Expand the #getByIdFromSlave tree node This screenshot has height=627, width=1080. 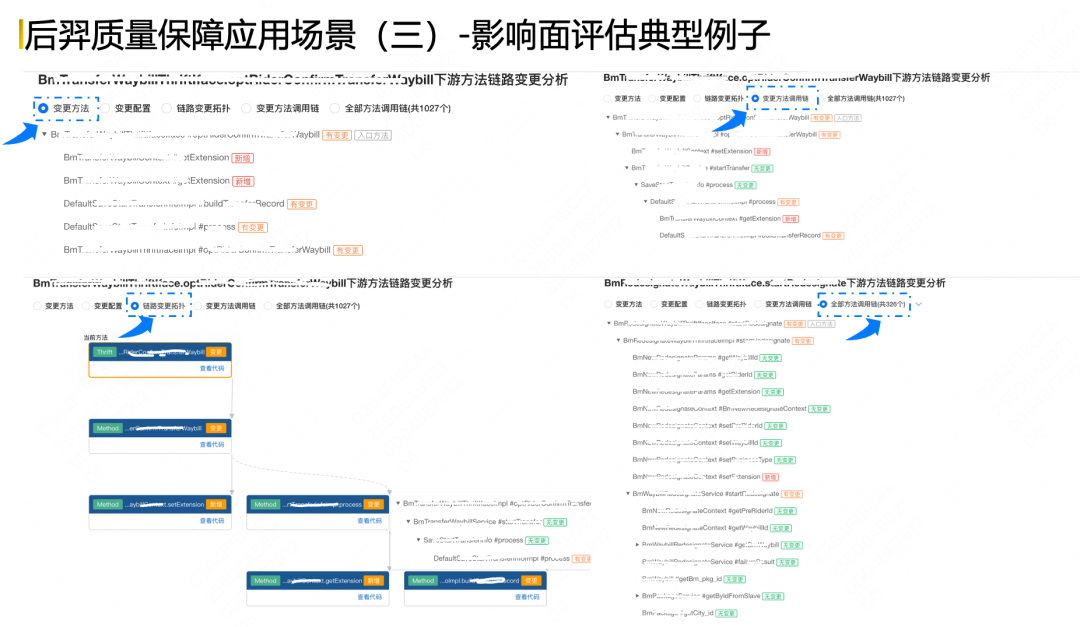pyautogui.click(x=637, y=596)
